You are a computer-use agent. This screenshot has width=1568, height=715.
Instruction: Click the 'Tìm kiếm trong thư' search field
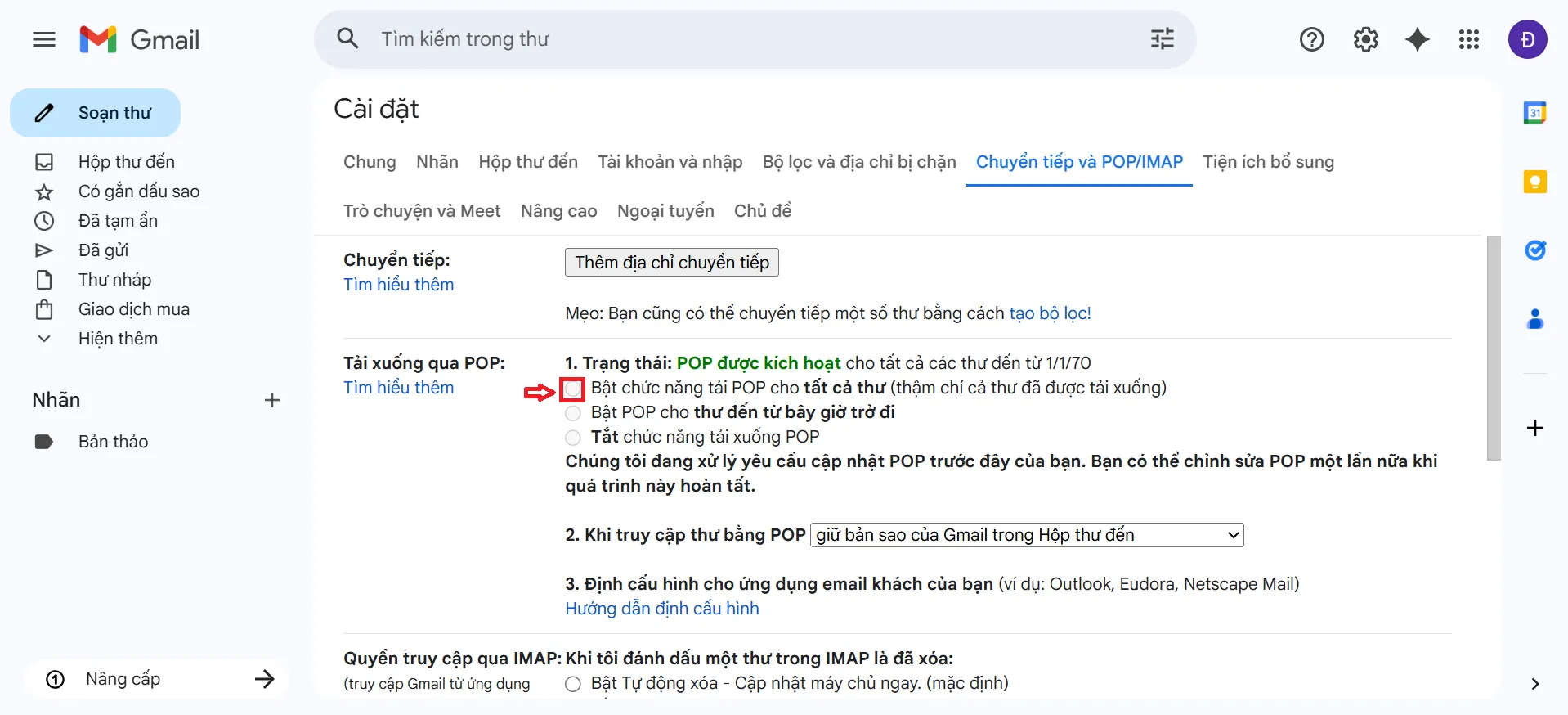736,39
